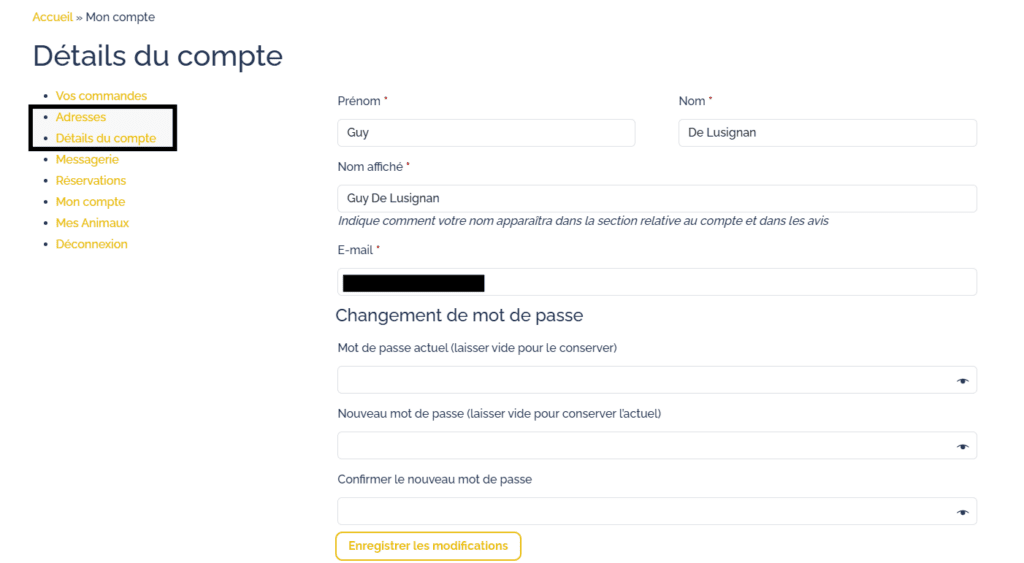Go to the Adresses section
The height and width of the screenshot is (563, 1024).
pos(81,117)
